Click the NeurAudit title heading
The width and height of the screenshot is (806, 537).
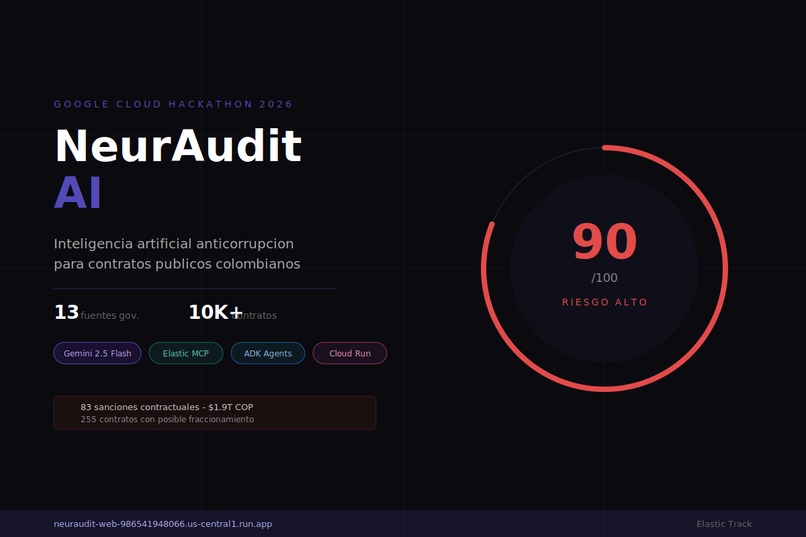click(178, 146)
